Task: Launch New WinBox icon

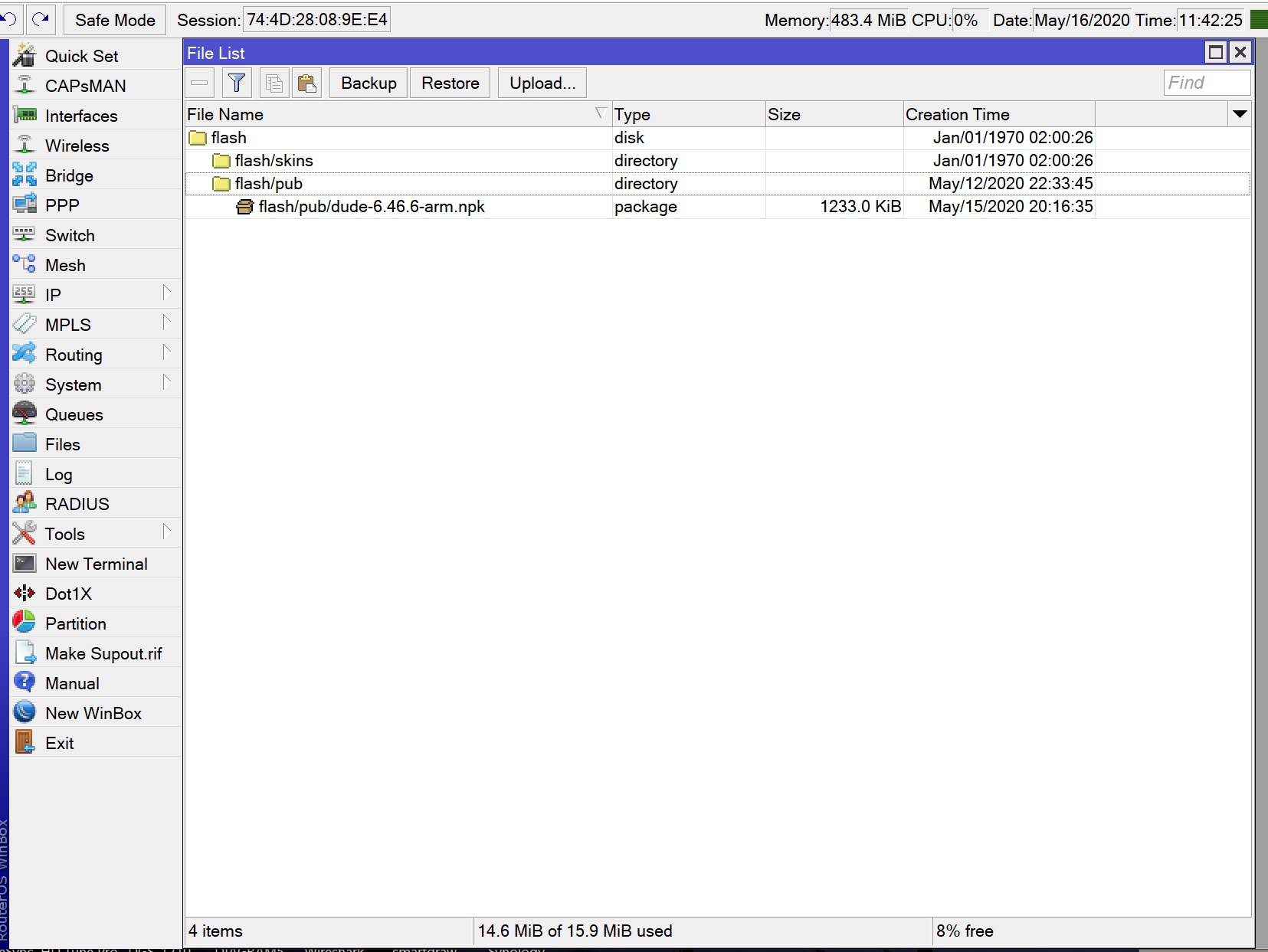Action: point(25,712)
